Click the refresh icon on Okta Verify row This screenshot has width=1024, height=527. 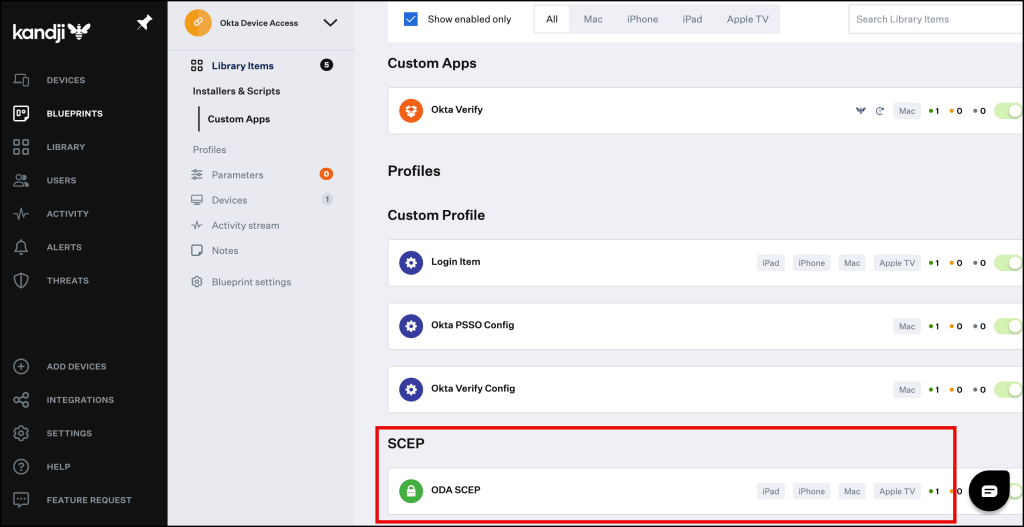click(x=880, y=111)
